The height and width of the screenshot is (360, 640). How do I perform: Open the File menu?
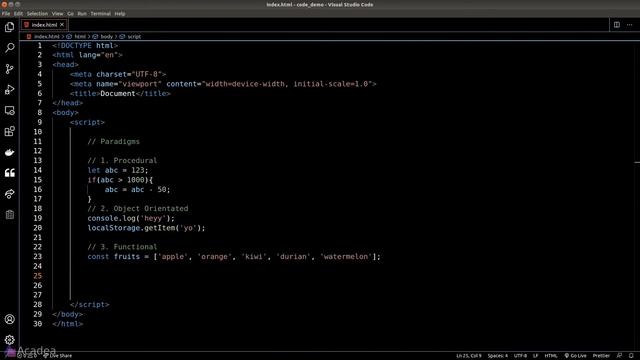tap(6, 13)
